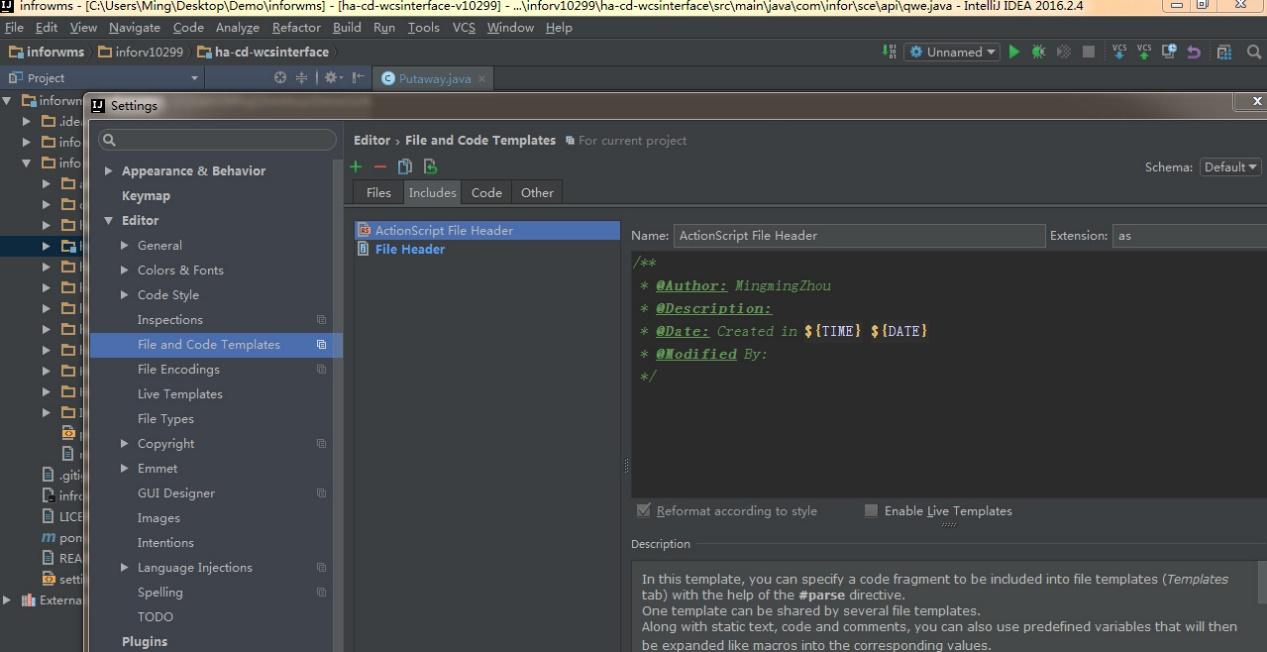Viewport: 1267px width, 652px height.
Task: Click Hide Project panel icon
Action: click(358, 78)
